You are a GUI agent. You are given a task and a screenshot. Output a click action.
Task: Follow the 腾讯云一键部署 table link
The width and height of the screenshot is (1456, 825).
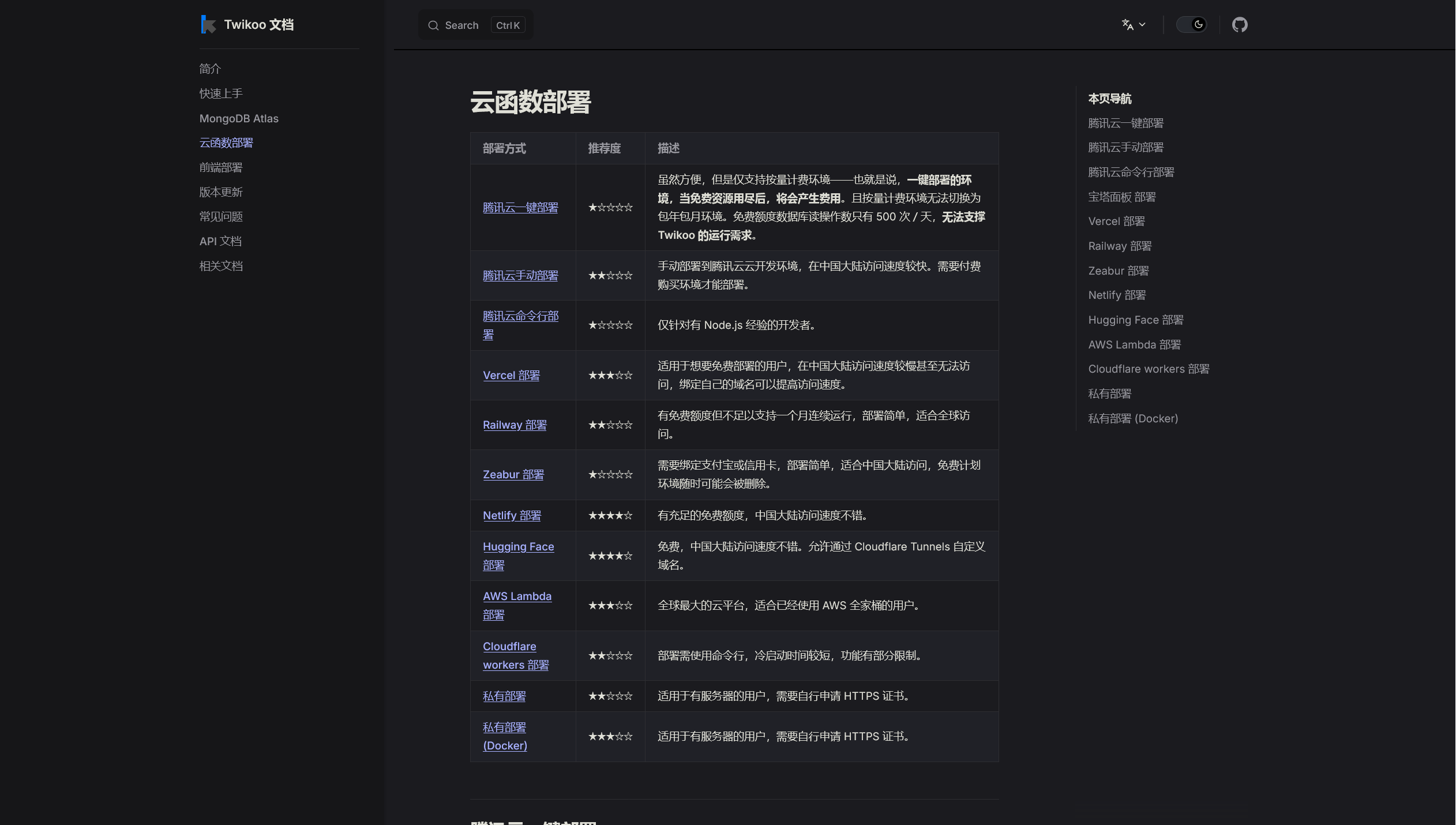click(x=520, y=208)
